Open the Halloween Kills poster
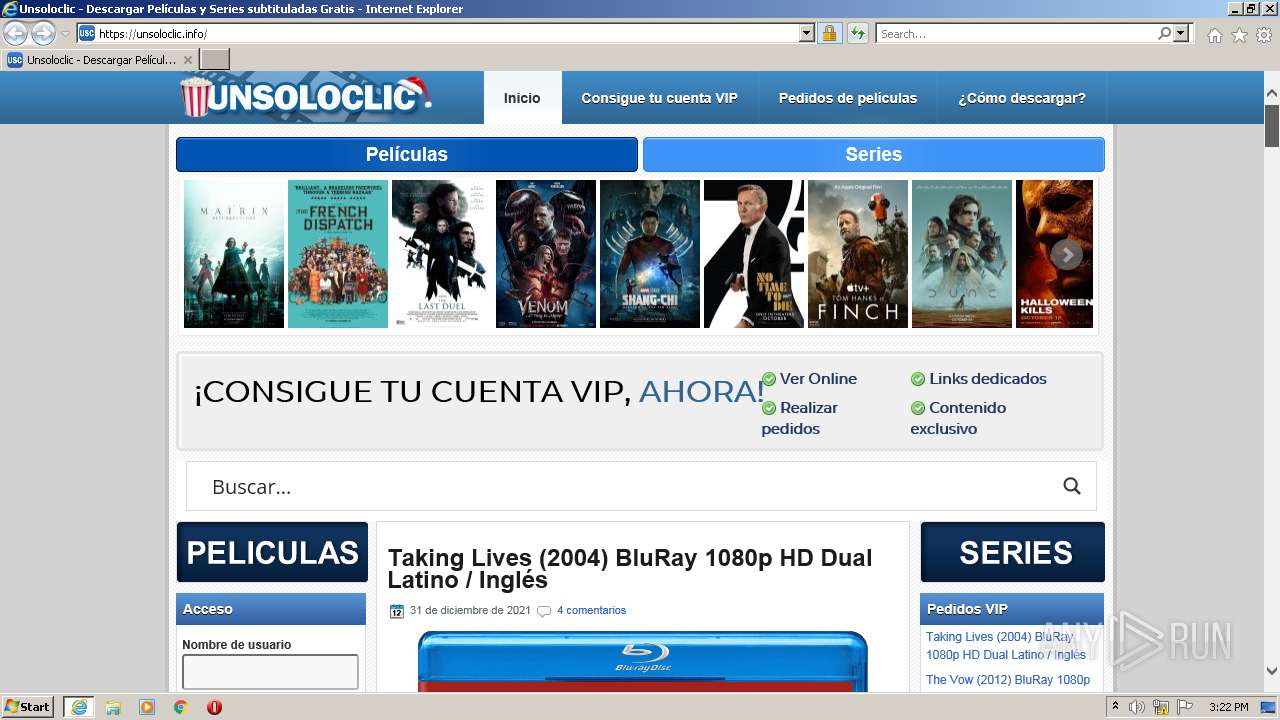Image resolution: width=1280 pixels, height=720 pixels. 1055,254
